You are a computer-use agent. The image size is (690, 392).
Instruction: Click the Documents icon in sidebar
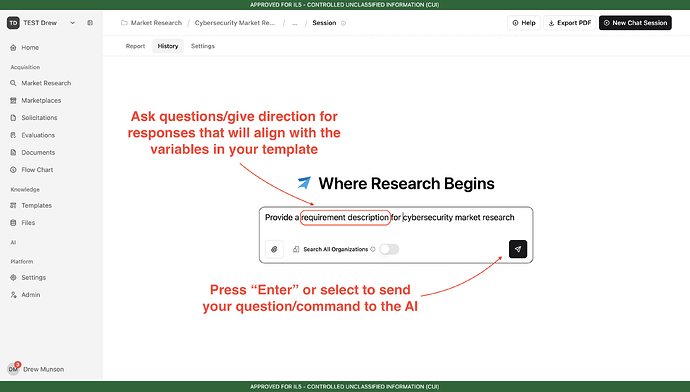coord(13,152)
